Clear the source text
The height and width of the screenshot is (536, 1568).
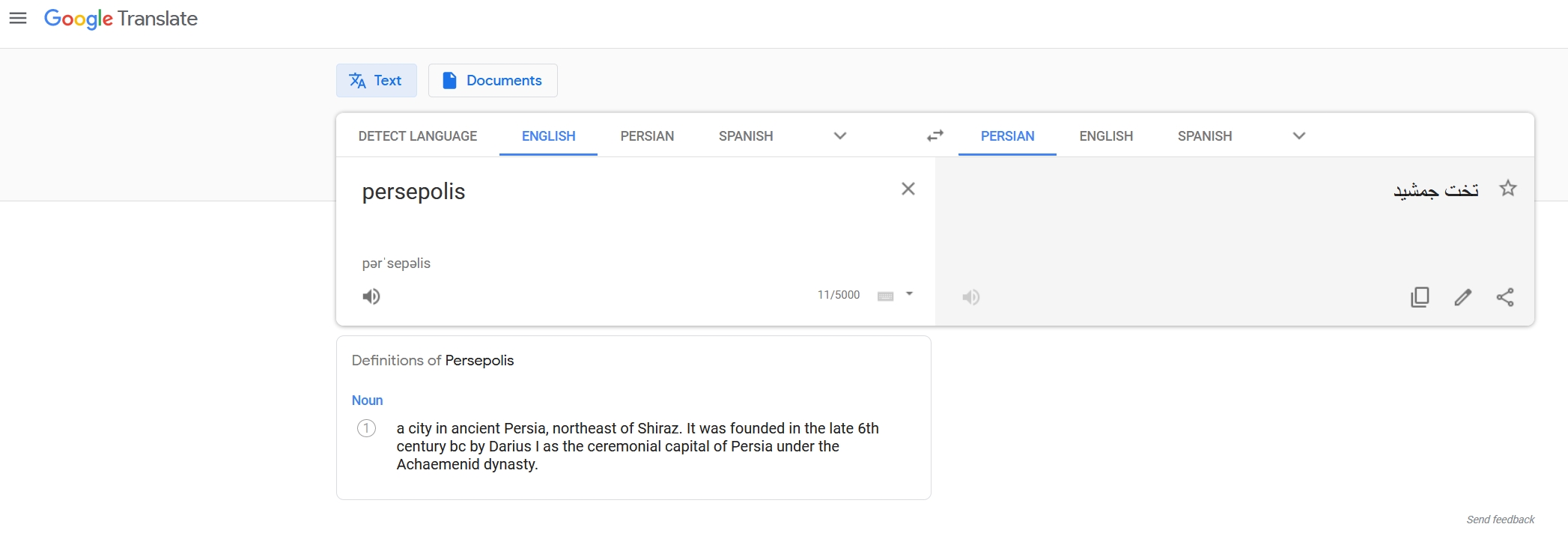pyautogui.click(x=908, y=189)
